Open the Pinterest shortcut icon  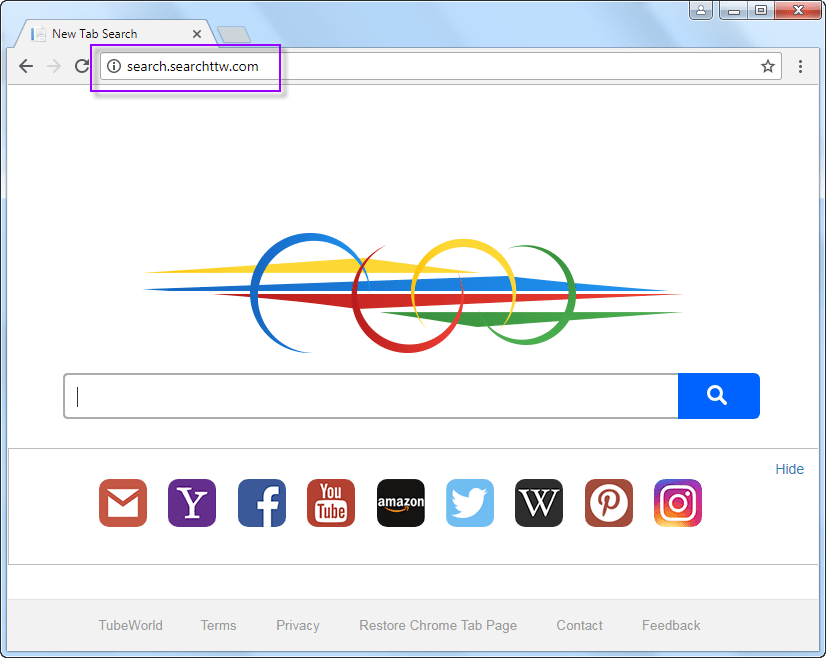[608, 503]
